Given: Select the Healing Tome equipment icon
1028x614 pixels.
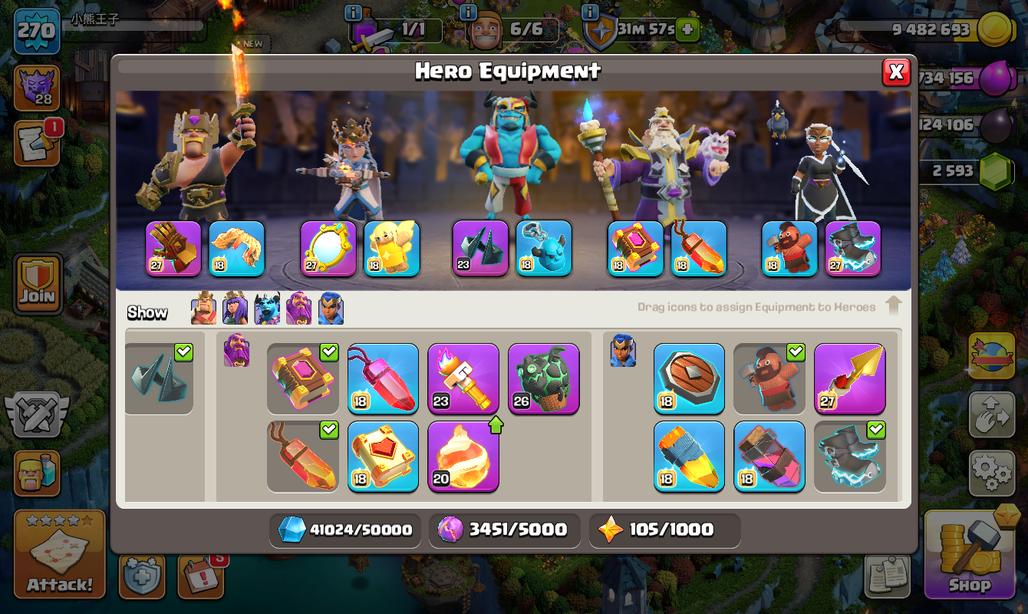Looking at the screenshot, I should pyautogui.click(x=383, y=457).
